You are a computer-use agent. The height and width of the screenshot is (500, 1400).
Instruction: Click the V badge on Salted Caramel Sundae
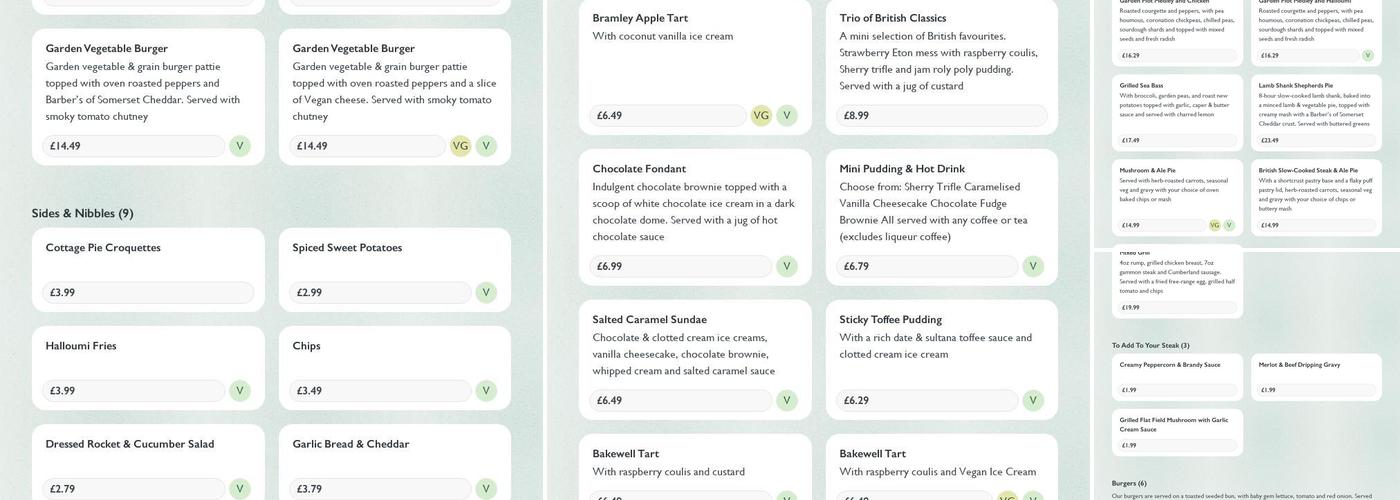coord(787,401)
